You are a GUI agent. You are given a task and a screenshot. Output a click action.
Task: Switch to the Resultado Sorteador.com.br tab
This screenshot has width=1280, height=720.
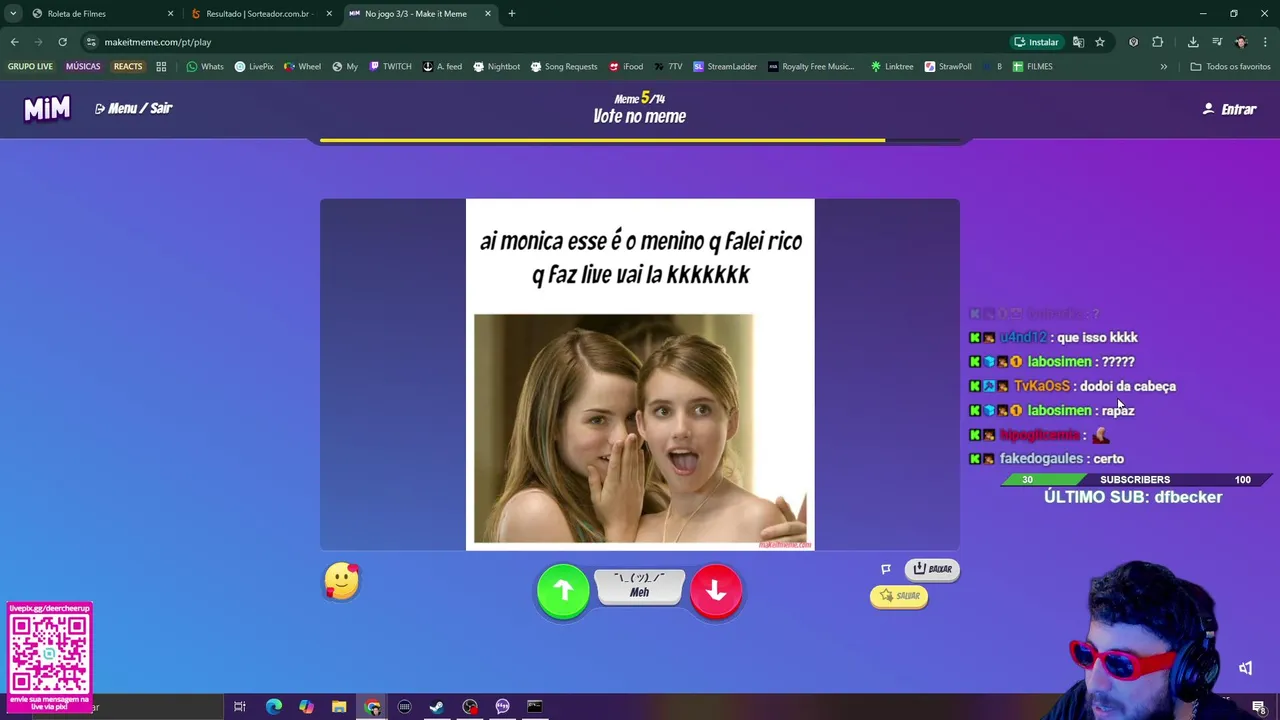[260, 13]
